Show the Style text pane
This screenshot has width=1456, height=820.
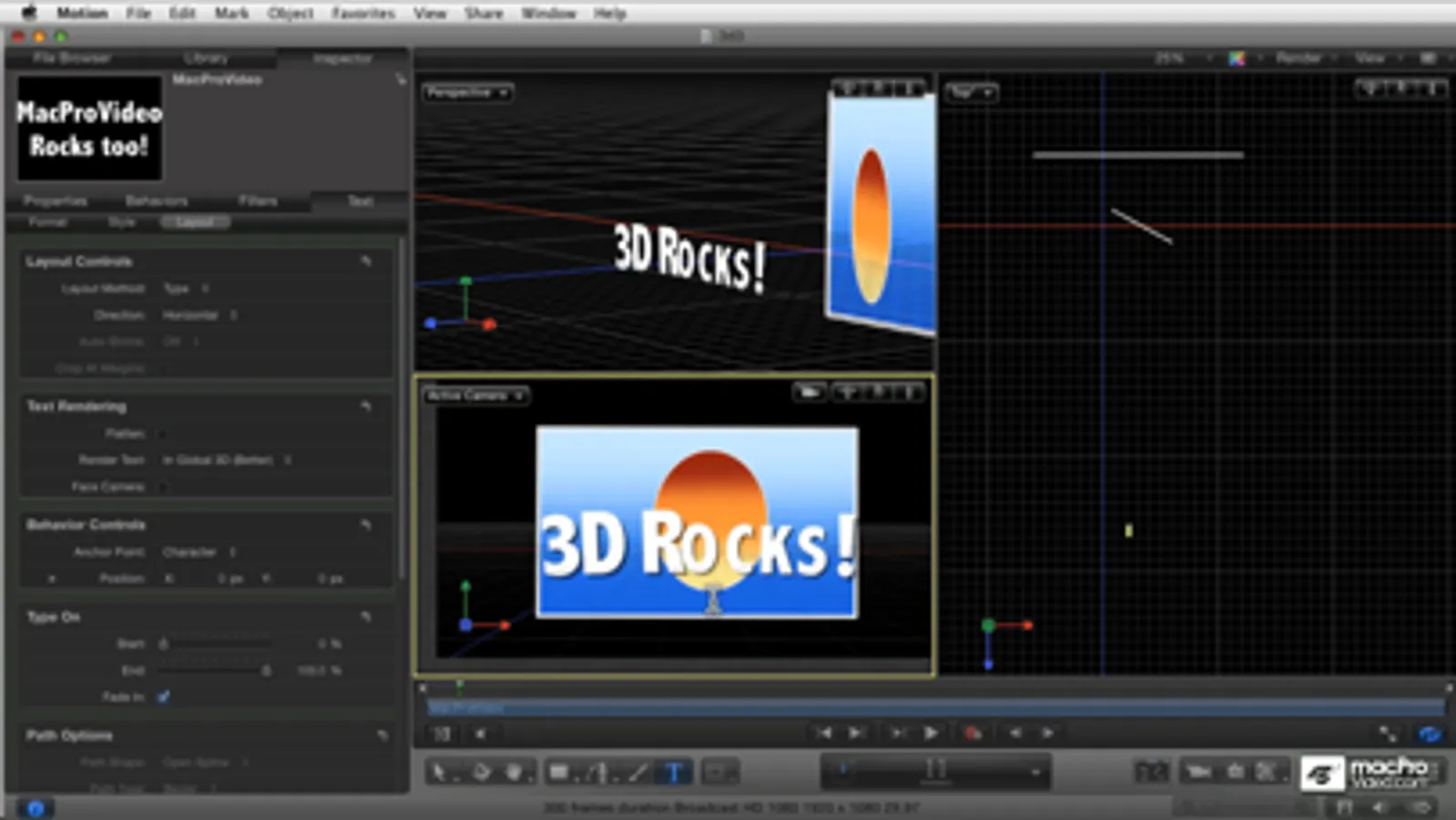click(121, 222)
